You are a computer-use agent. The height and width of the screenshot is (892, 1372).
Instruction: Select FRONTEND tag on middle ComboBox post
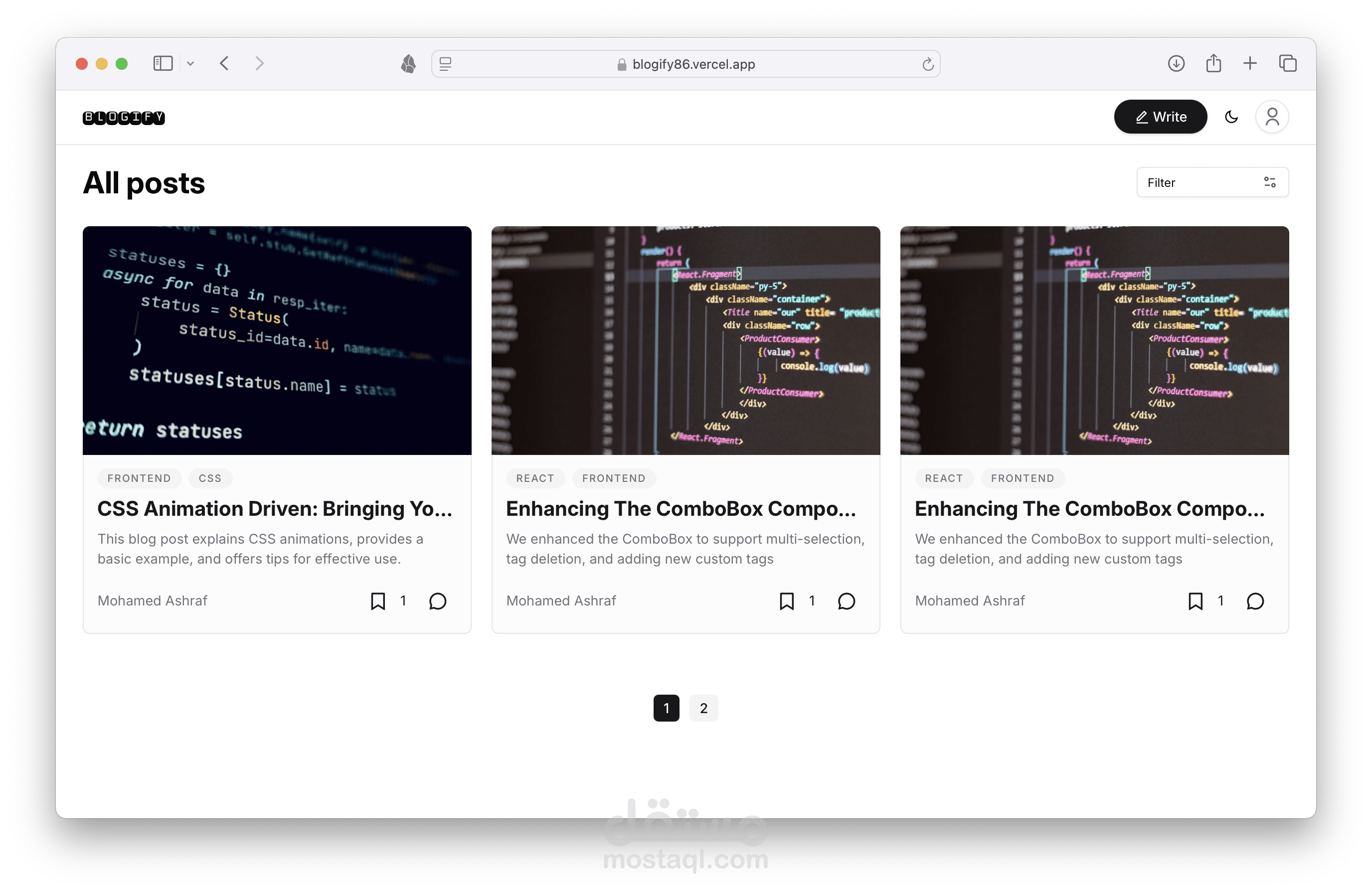click(613, 478)
